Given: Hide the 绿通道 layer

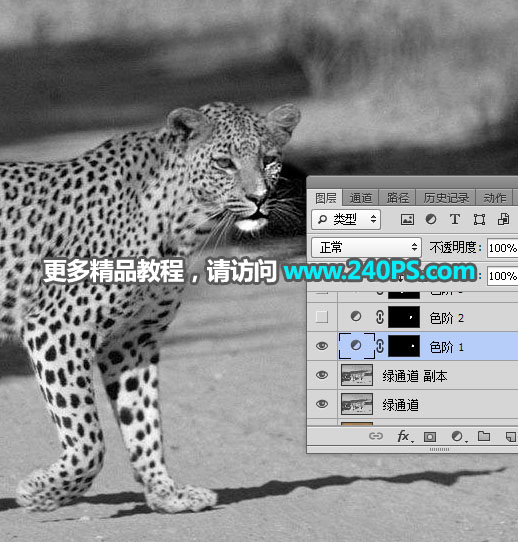Looking at the screenshot, I should click(x=322, y=404).
